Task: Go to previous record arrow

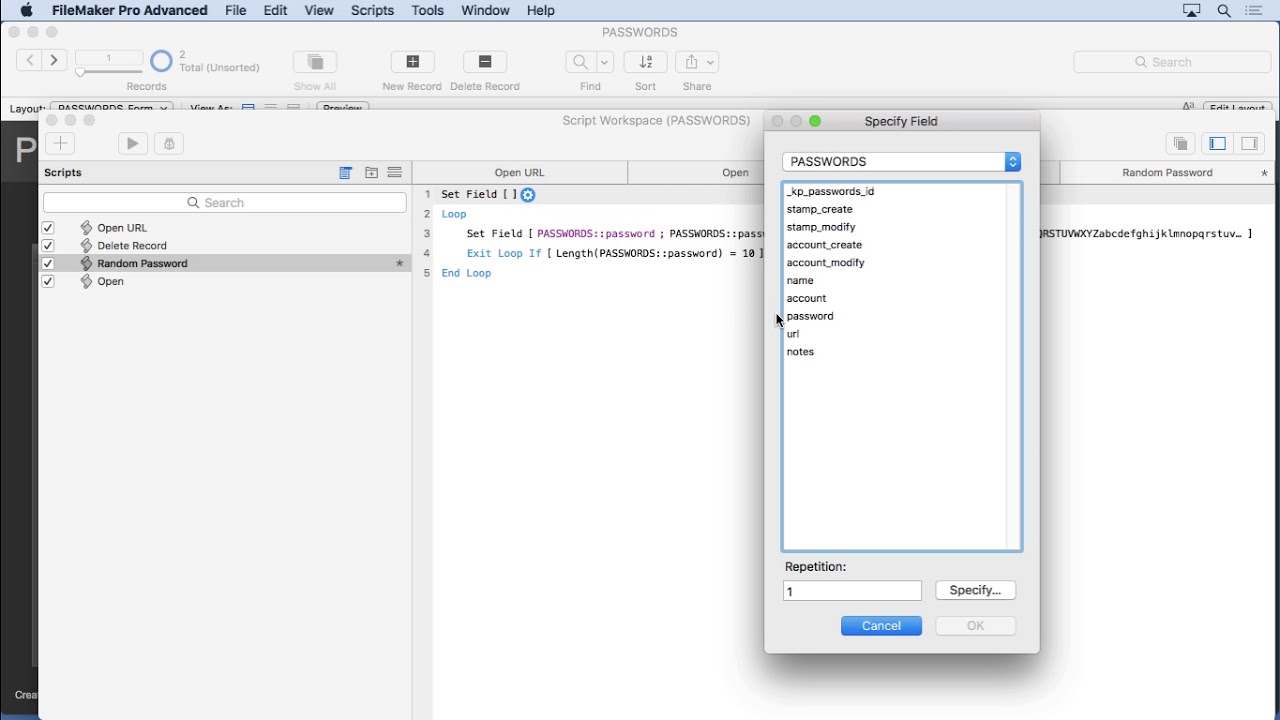Action: click(x=30, y=61)
